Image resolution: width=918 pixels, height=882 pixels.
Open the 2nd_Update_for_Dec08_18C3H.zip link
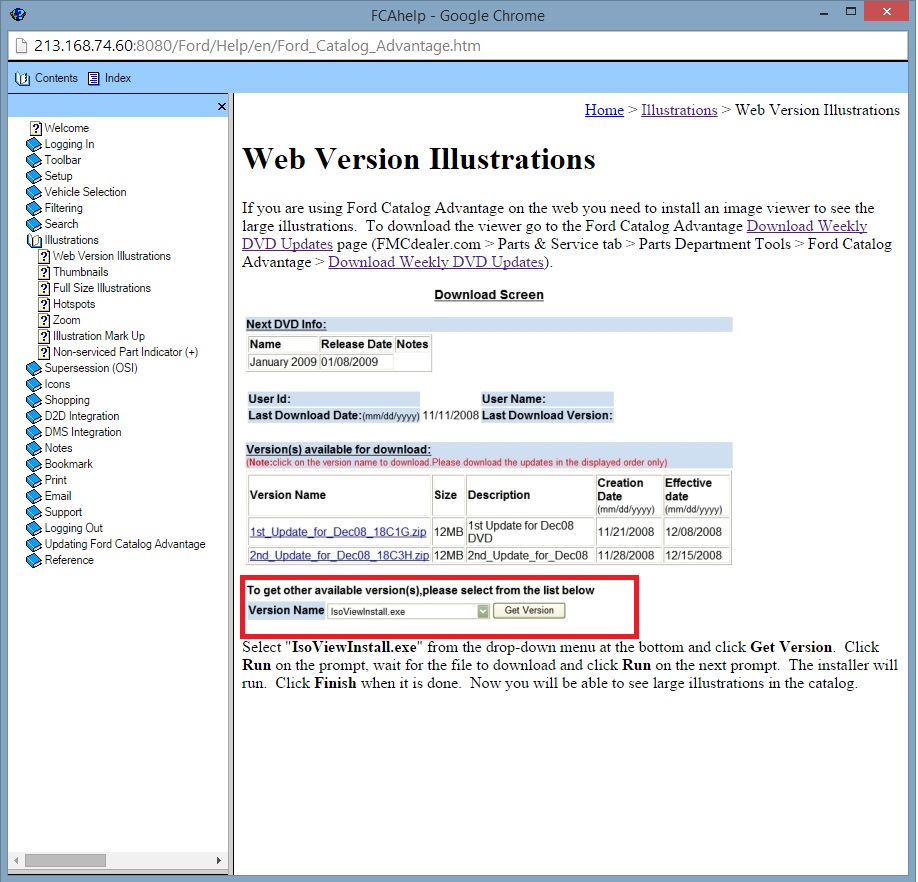tap(339, 555)
